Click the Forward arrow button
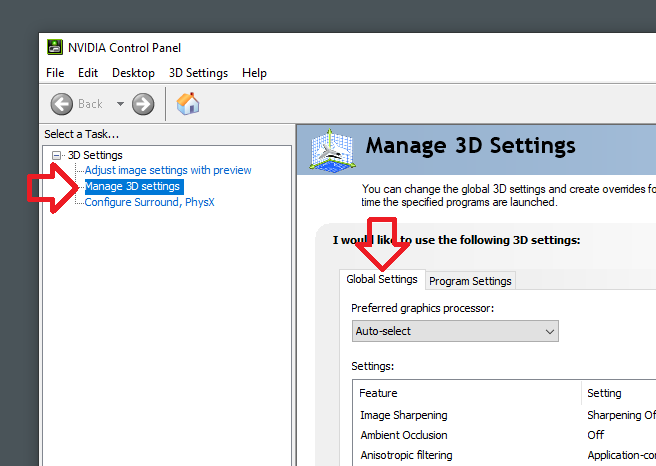656x466 pixels. point(143,104)
